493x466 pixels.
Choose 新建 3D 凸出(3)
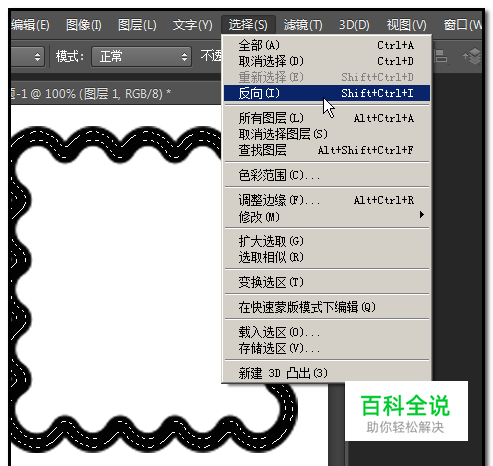pyautogui.click(x=327, y=373)
